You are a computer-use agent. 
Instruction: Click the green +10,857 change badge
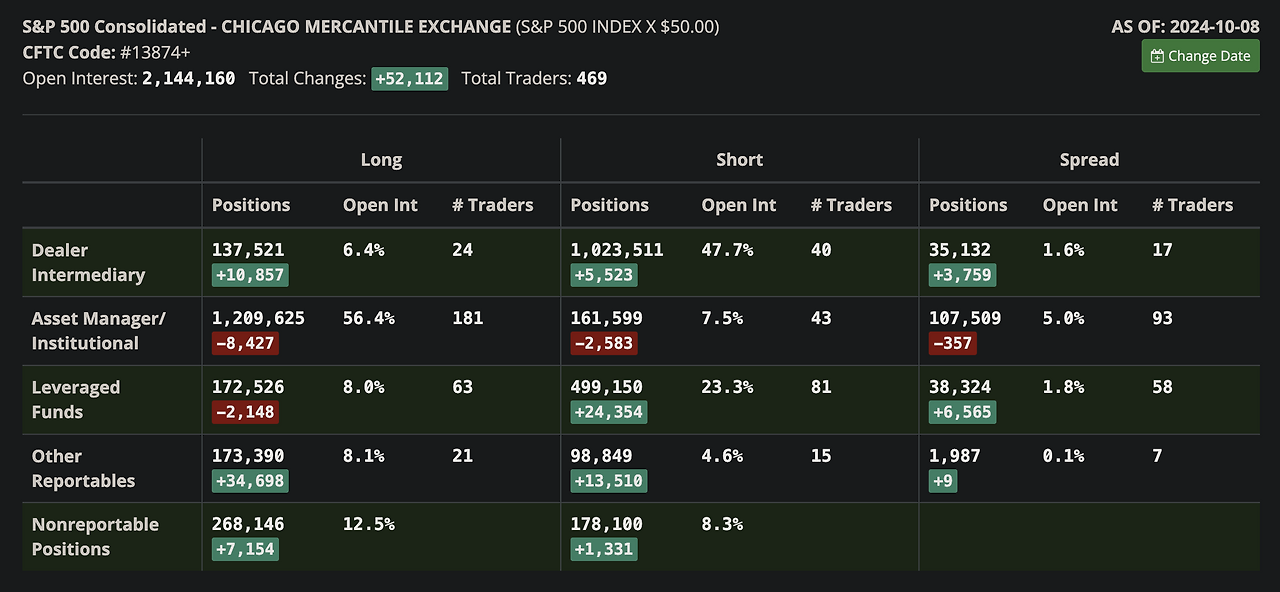click(x=249, y=275)
